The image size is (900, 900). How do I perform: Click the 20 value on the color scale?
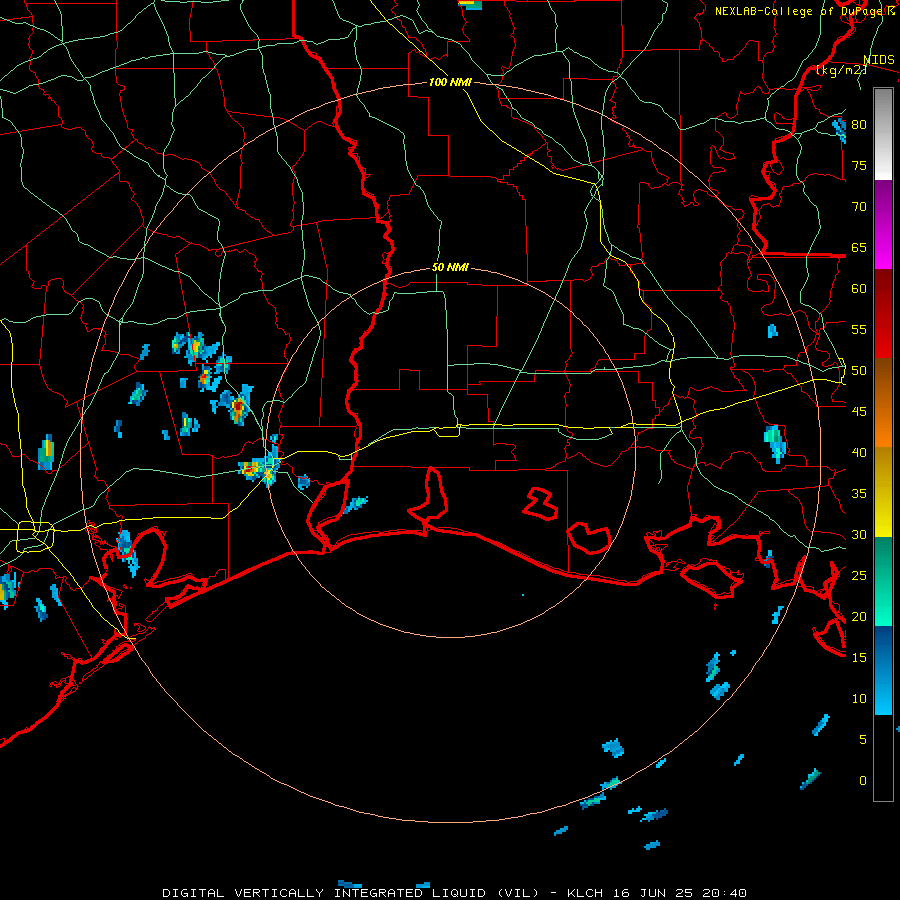click(859, 616)
